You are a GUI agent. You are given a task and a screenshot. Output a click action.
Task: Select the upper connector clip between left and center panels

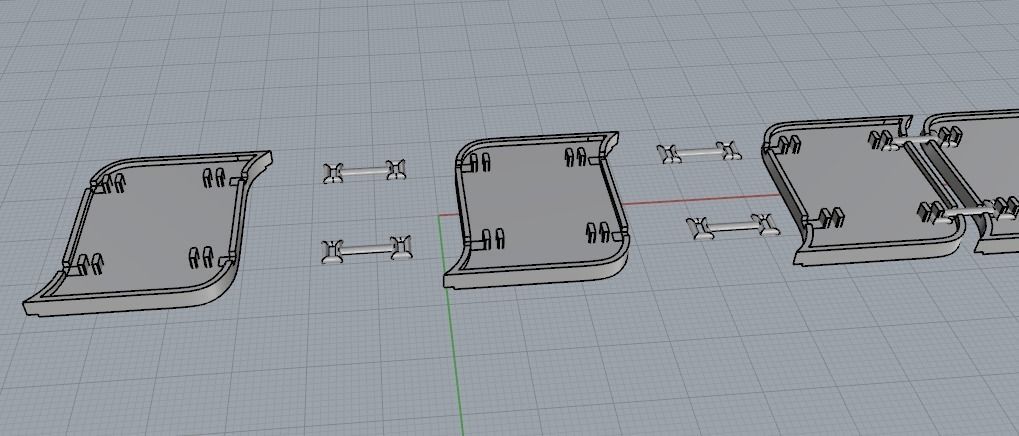point(365,172)
